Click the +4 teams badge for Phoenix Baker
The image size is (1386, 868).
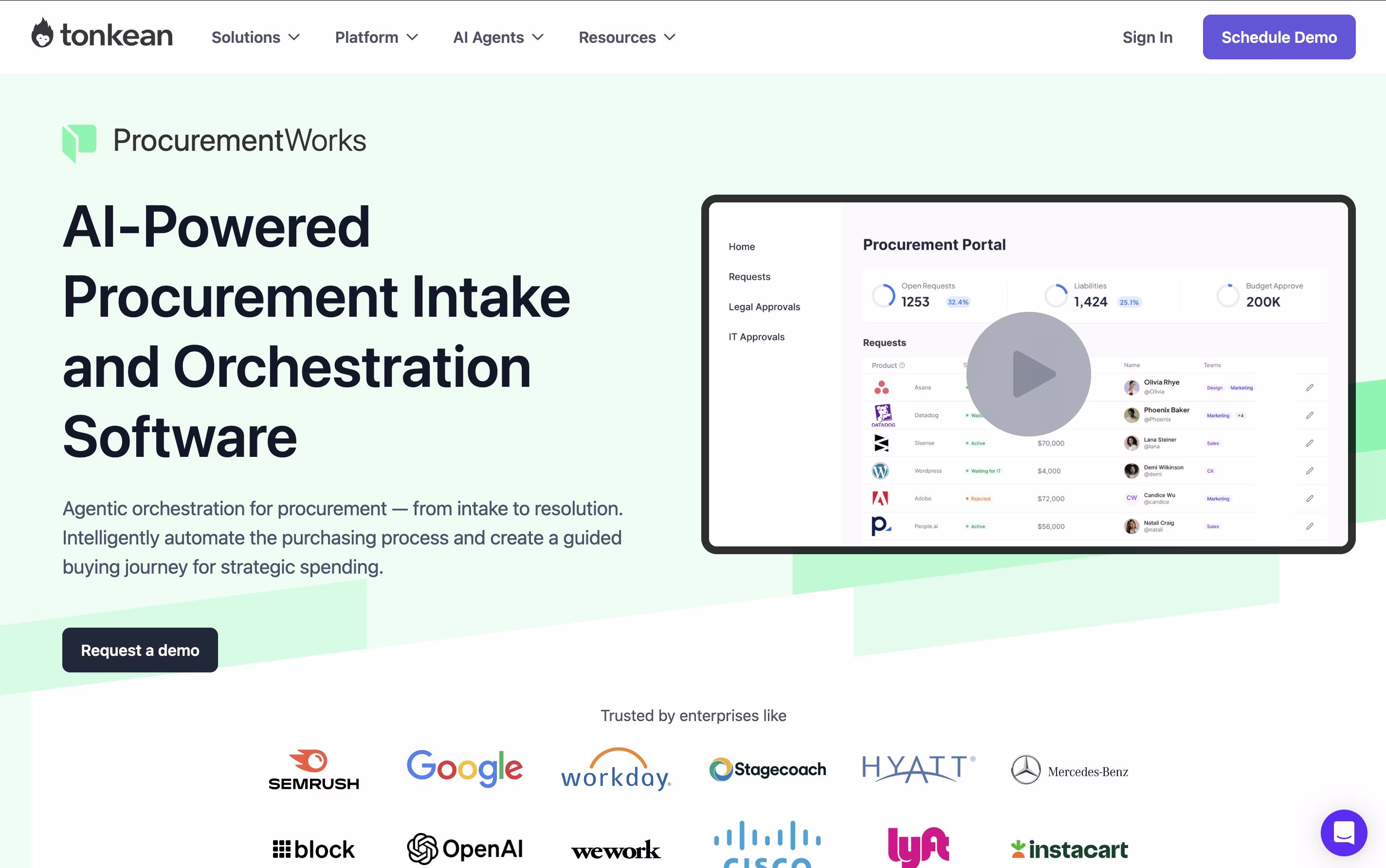click(1240, 415)
